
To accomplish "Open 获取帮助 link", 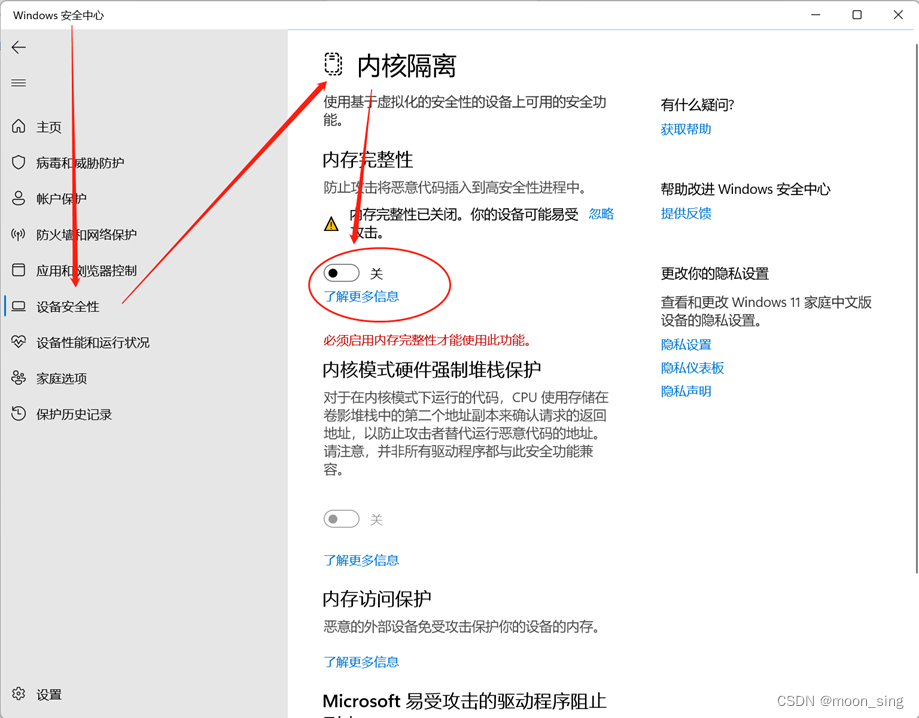I will (686, 128).
